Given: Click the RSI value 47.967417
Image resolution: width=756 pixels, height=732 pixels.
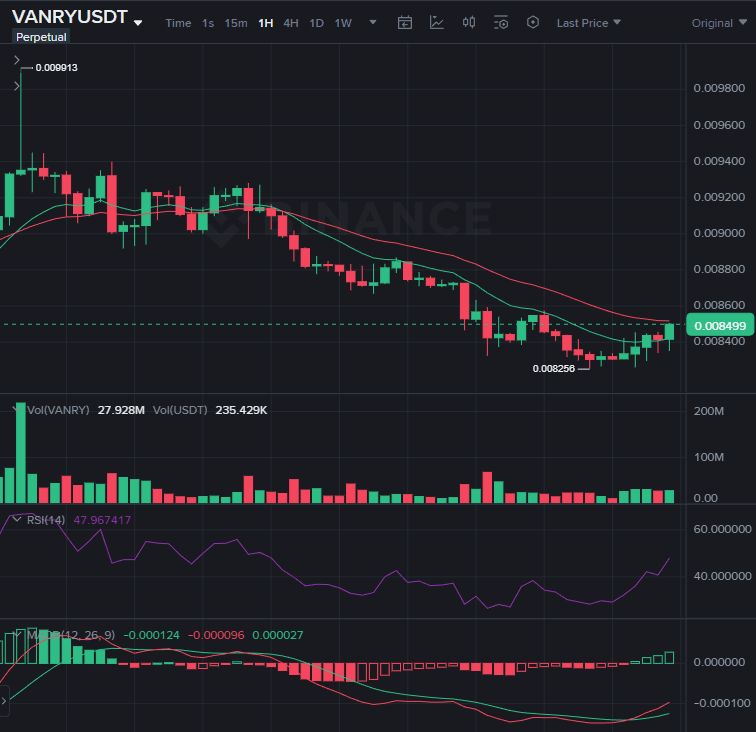Looking at the screenshot, I should coord(102,520).
